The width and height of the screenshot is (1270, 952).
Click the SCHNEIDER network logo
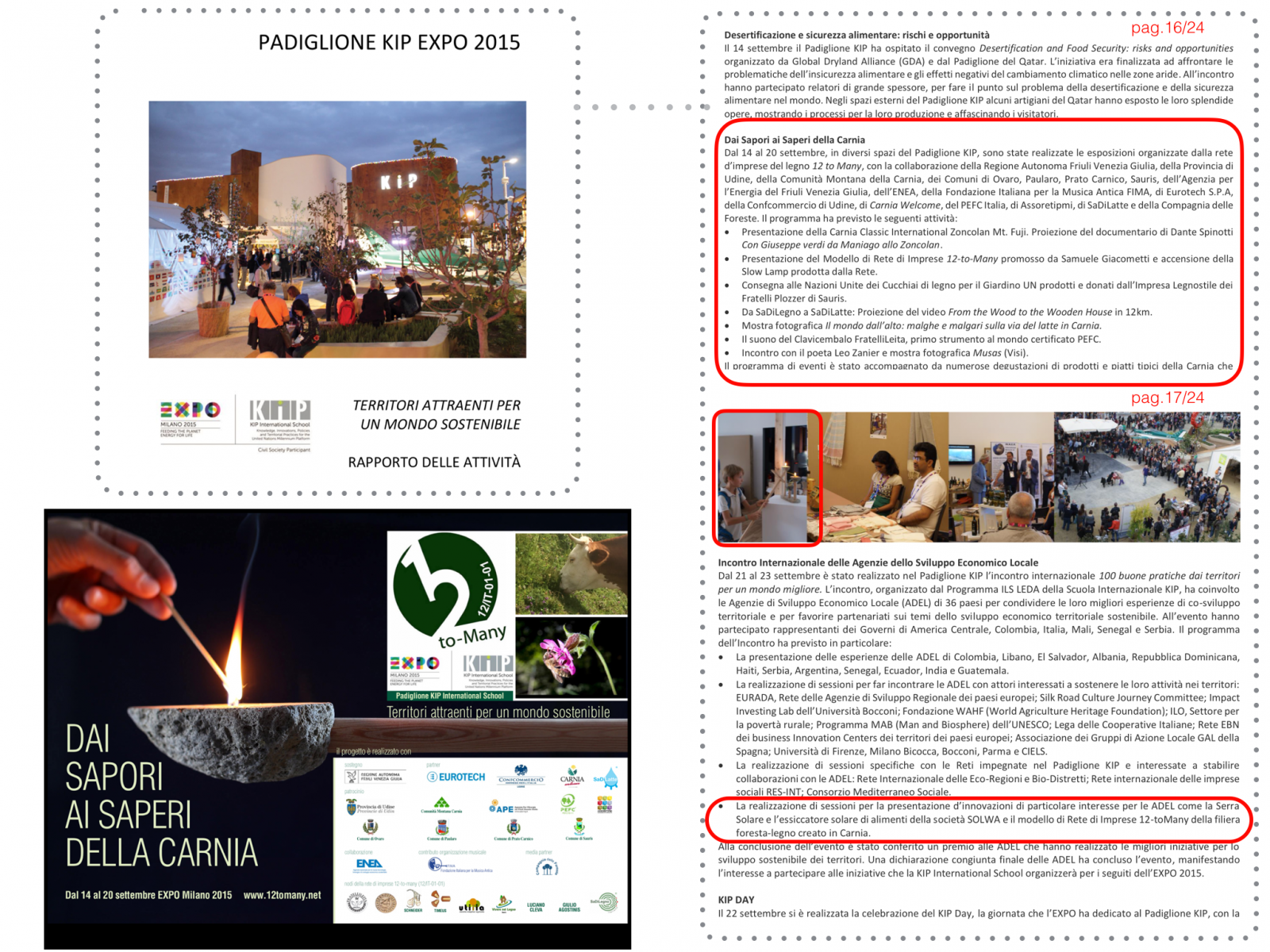coord(414,901)
